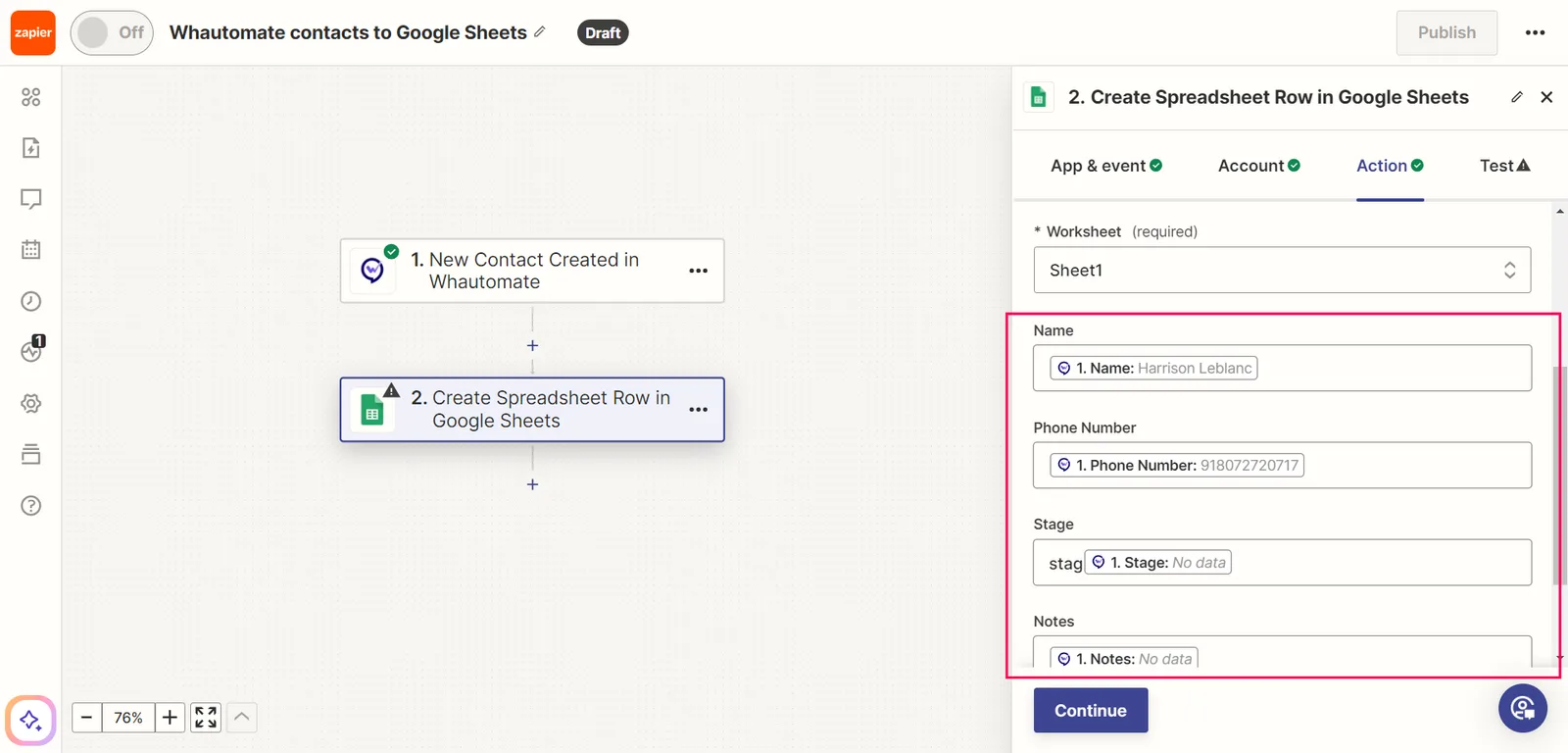Close the step editor panel

1546,97
